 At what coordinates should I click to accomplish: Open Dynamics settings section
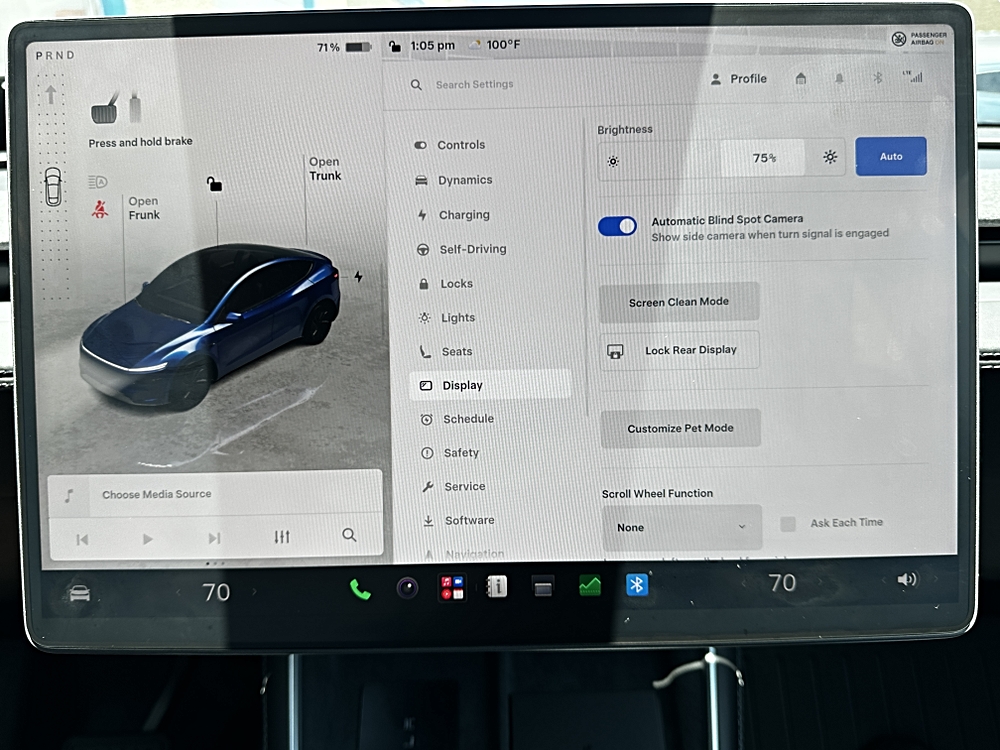pyautogui.click(x=453, y=180)
